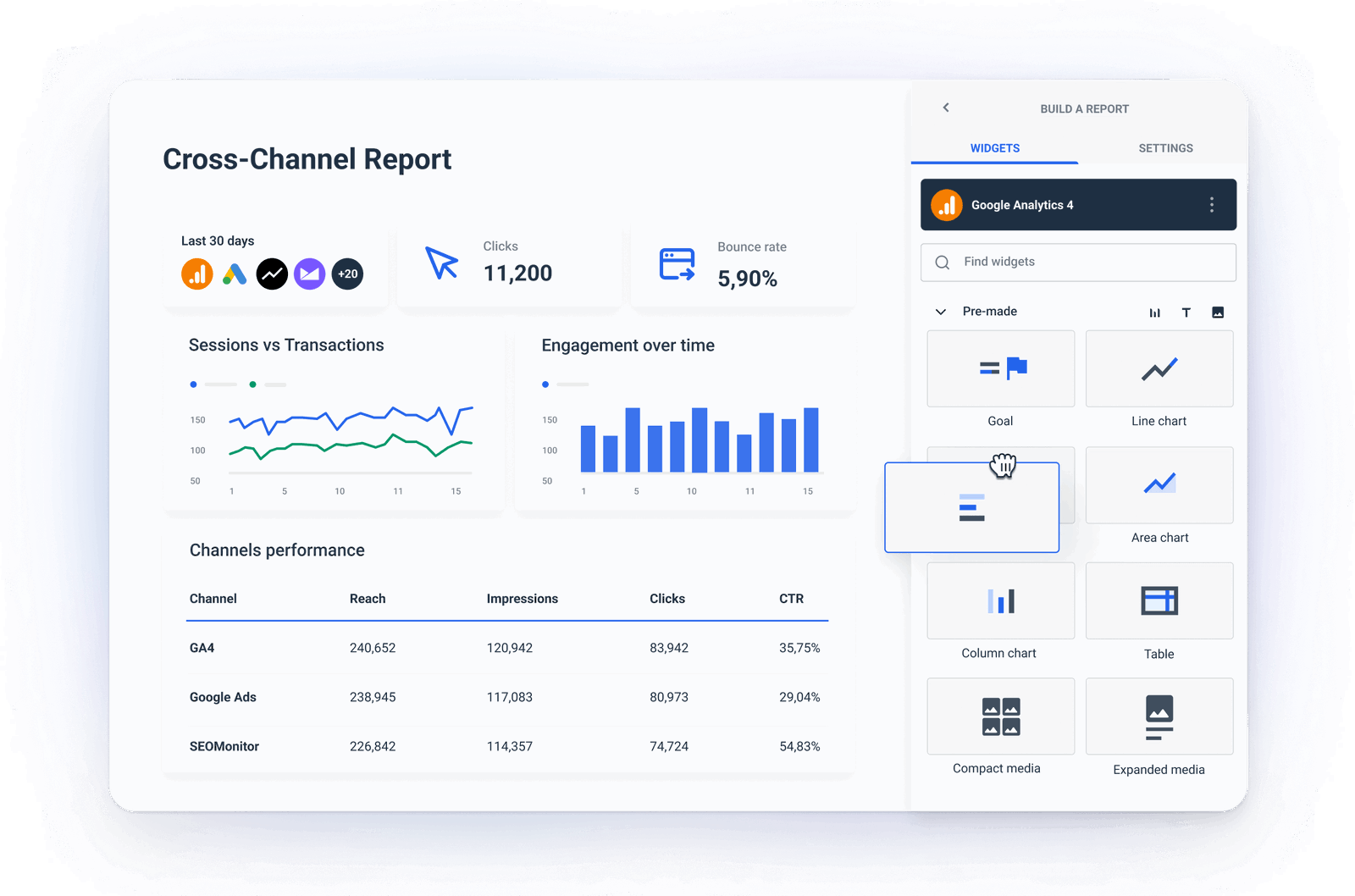Screen dimensions: 1355x896
Task: Select the Expanded media widget
Action: (1159, 716)
